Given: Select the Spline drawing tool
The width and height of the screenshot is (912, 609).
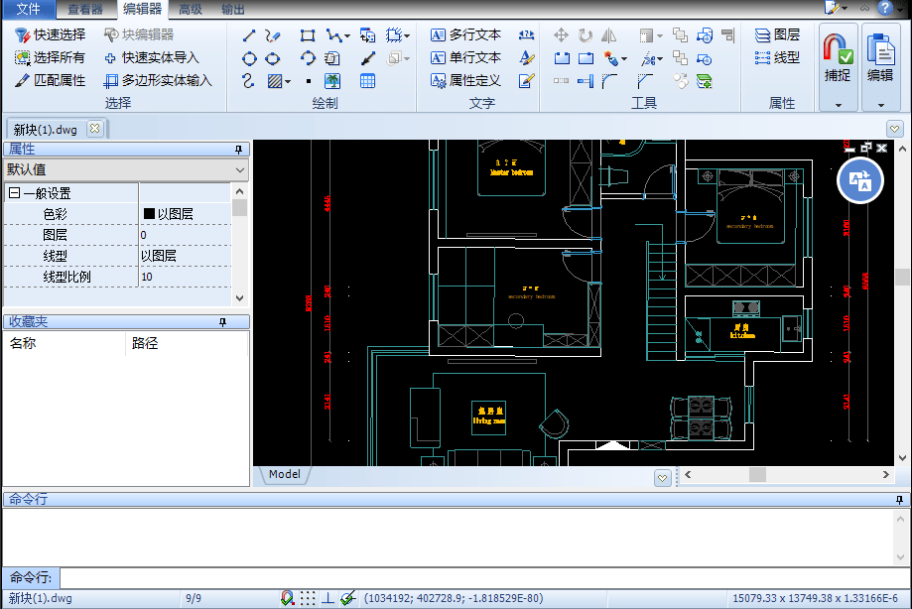Looking at the screenshot, I should pyautogui.click(x=249, y=81).
